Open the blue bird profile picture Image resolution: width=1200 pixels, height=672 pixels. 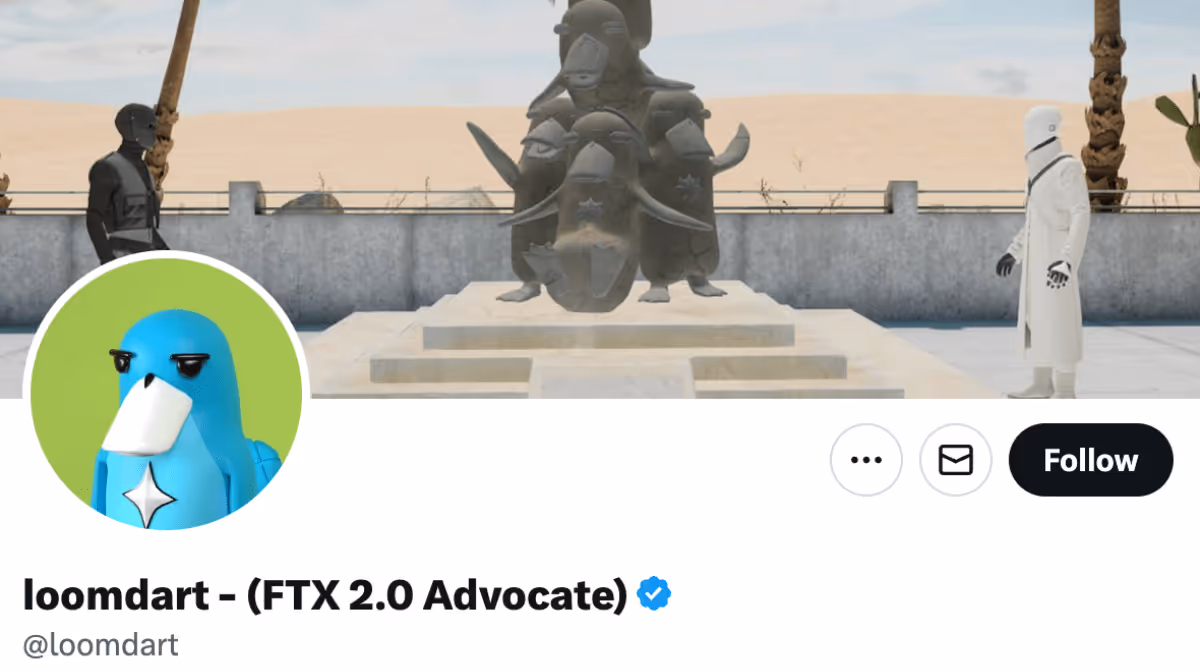[166, 394]
